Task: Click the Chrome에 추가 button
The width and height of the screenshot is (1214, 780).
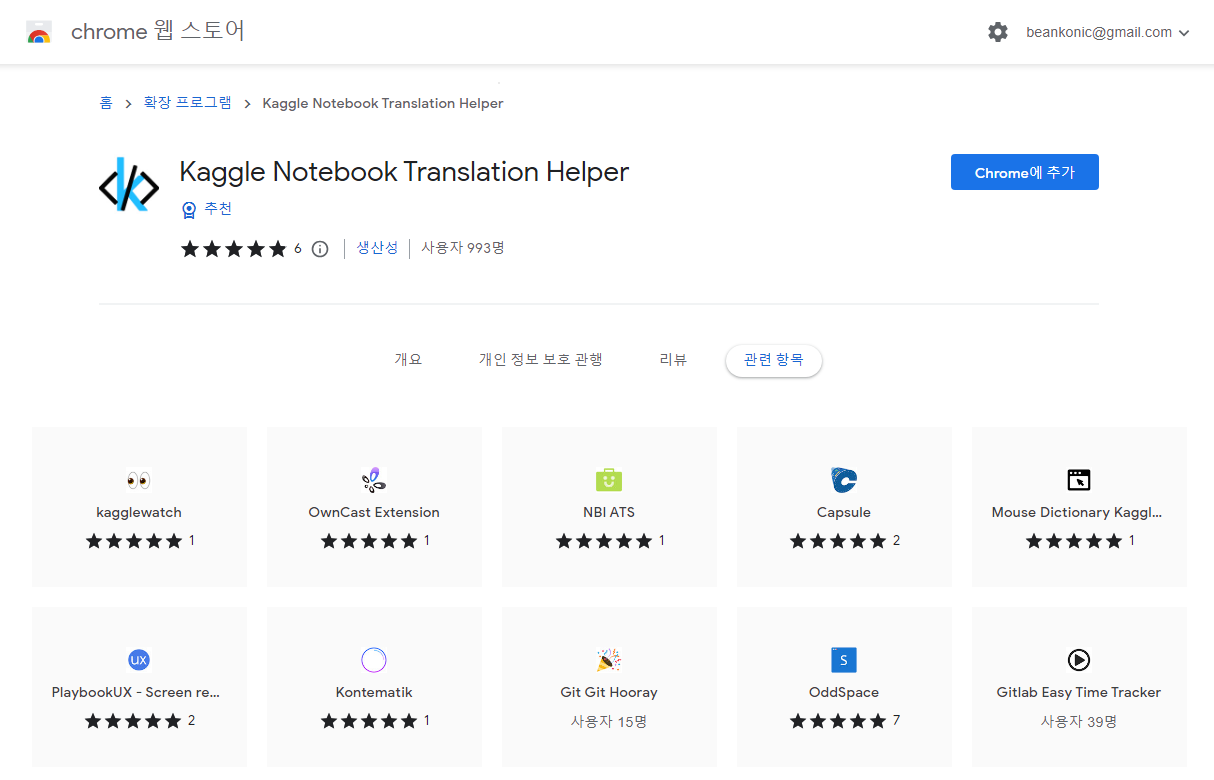Action: pos(1025,172)
